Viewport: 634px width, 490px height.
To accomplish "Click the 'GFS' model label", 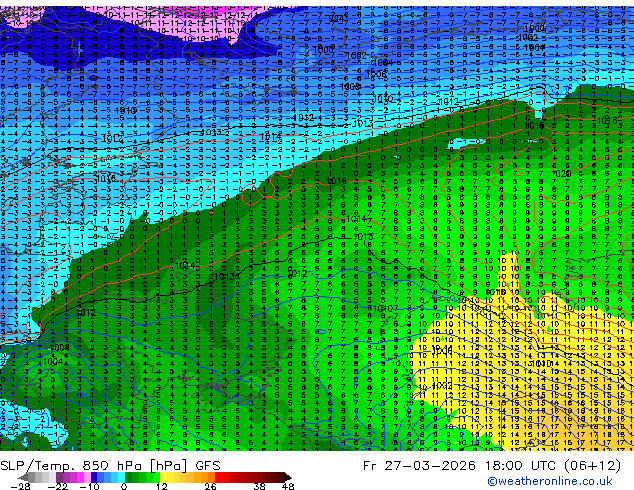I will tap(208, 466).
